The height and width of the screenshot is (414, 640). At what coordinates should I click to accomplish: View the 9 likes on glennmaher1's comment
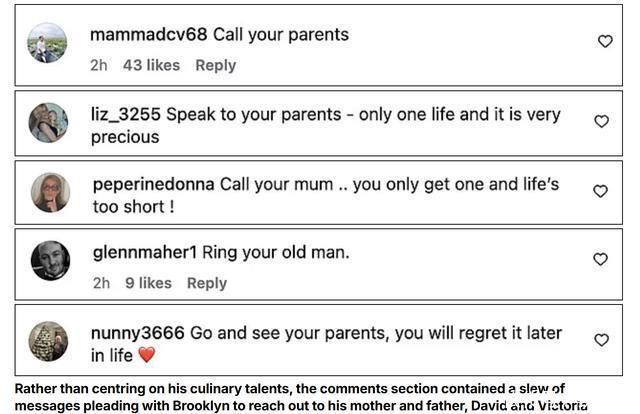148,283
